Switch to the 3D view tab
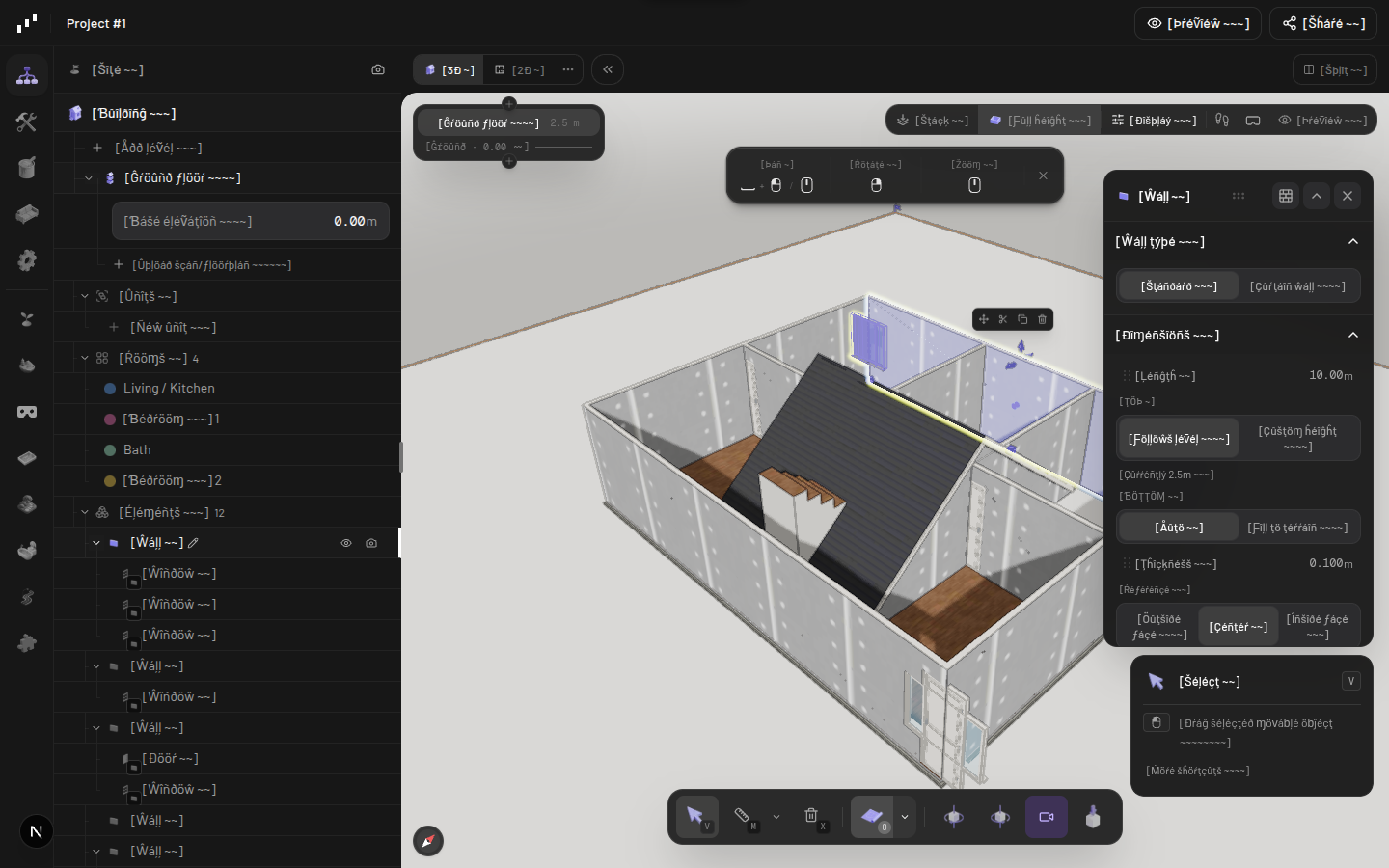The width and height of the screenshot is (1389, 868). click(x=449, y=69)
